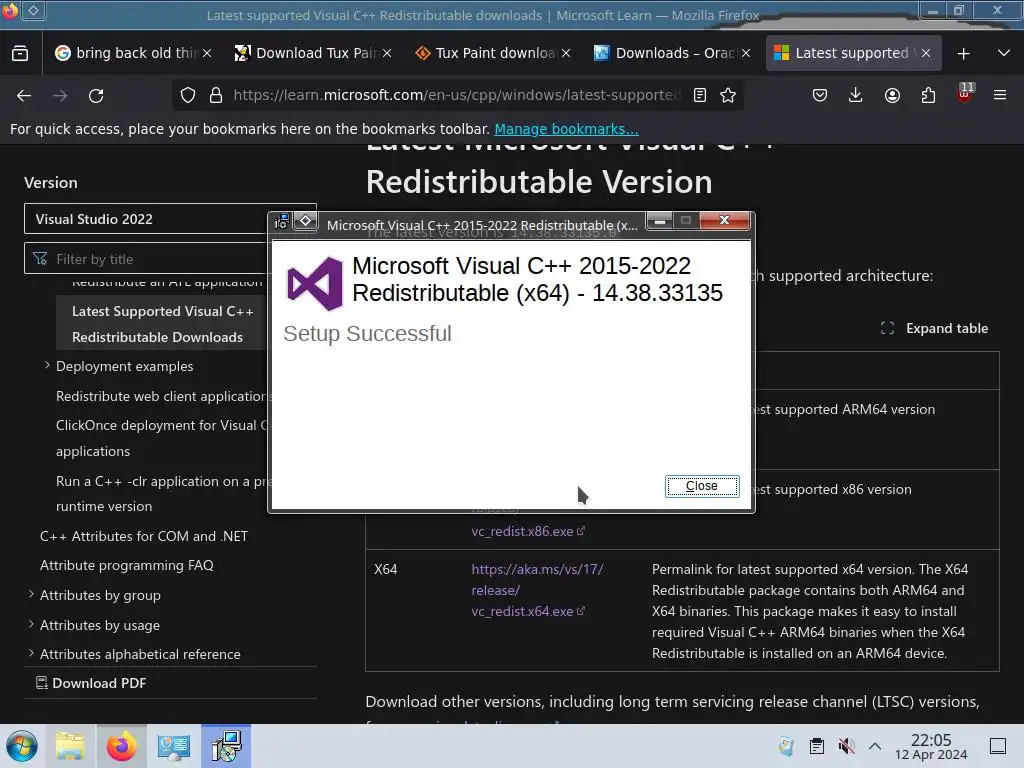This screenshot has height=768, width=1024.
Task: Click Download PDF button
Action: 91,683
